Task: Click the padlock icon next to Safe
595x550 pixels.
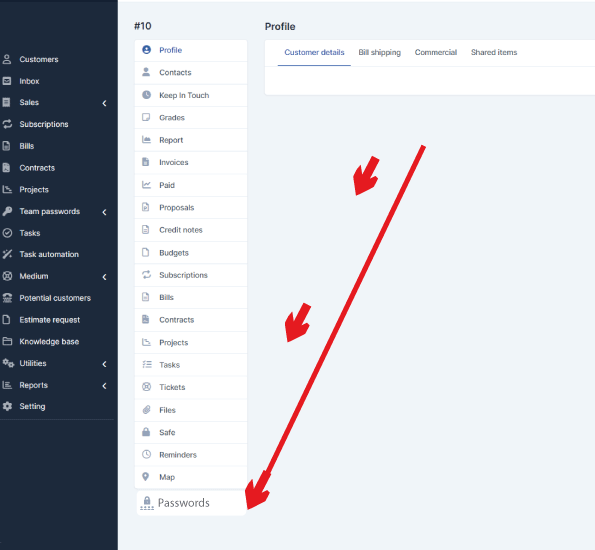Action: [x=146, y=432]
